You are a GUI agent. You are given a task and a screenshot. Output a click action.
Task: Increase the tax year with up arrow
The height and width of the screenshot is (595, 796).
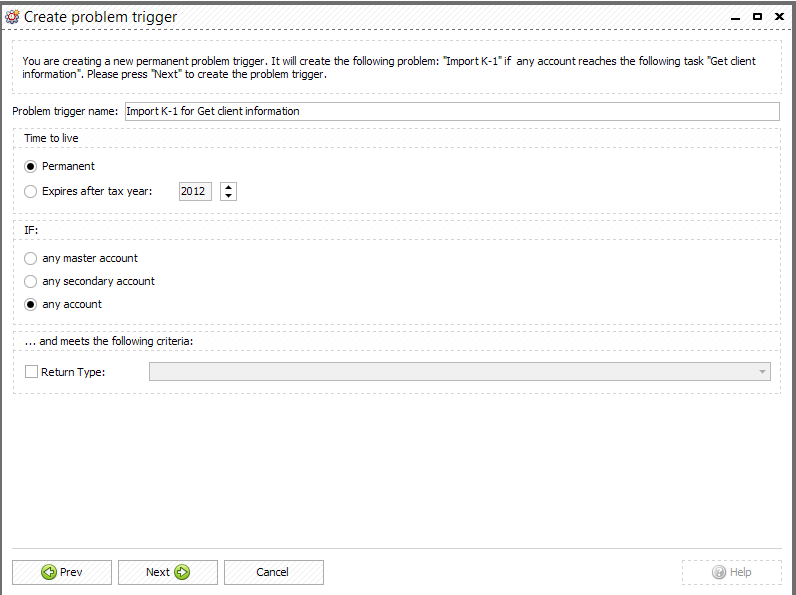coord(228,187)
